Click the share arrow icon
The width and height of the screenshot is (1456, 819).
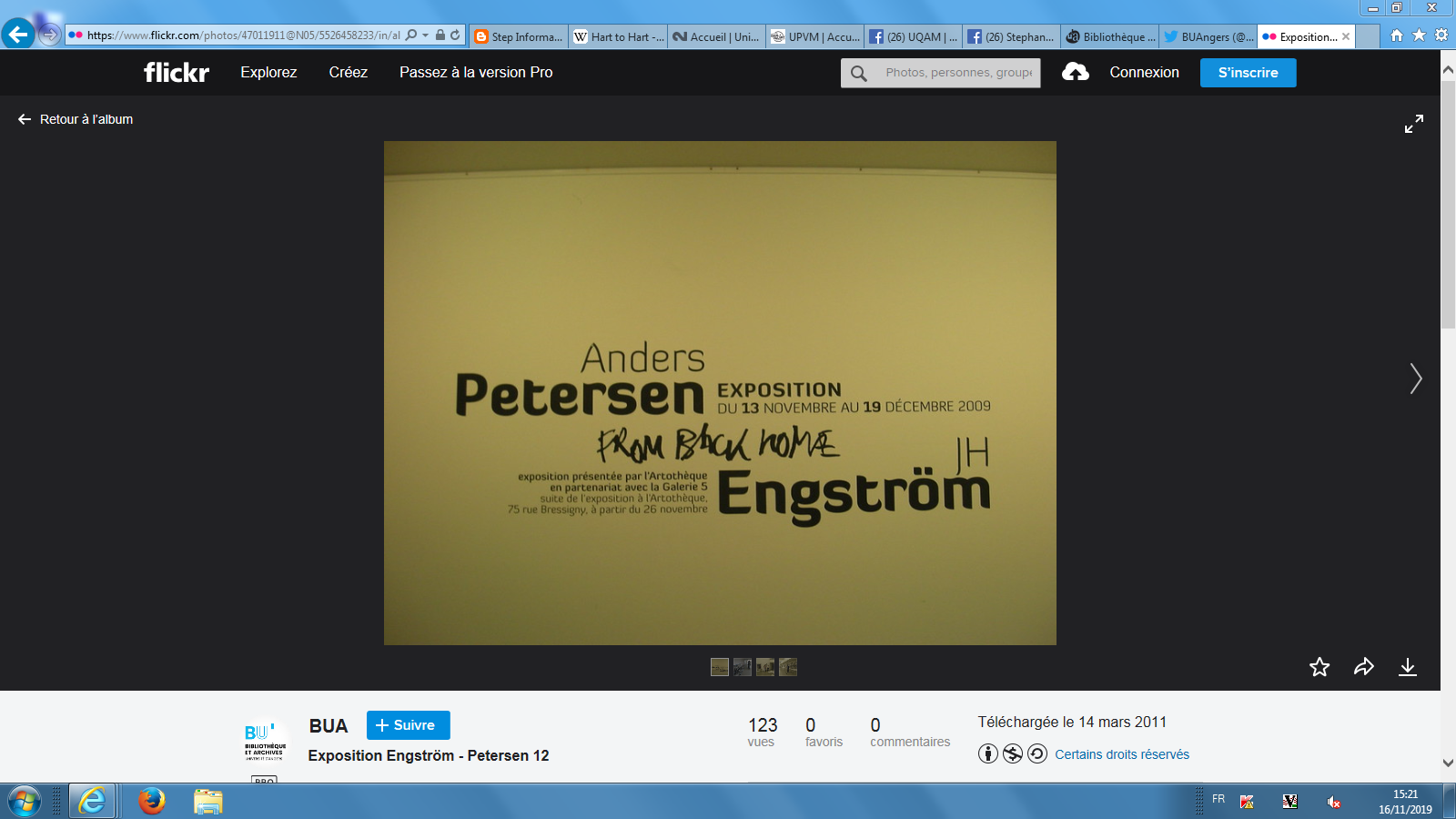point(1363,667)
